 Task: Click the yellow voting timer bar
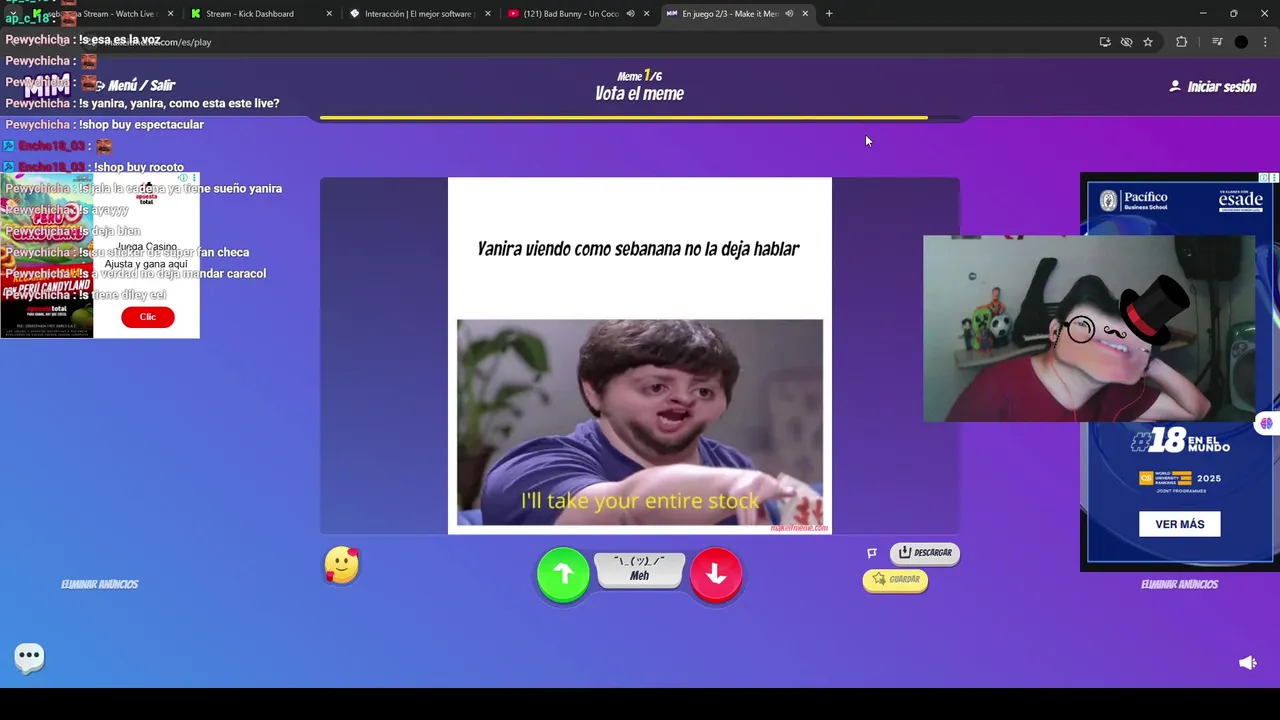pyautogui.click(x=624, y=118)
